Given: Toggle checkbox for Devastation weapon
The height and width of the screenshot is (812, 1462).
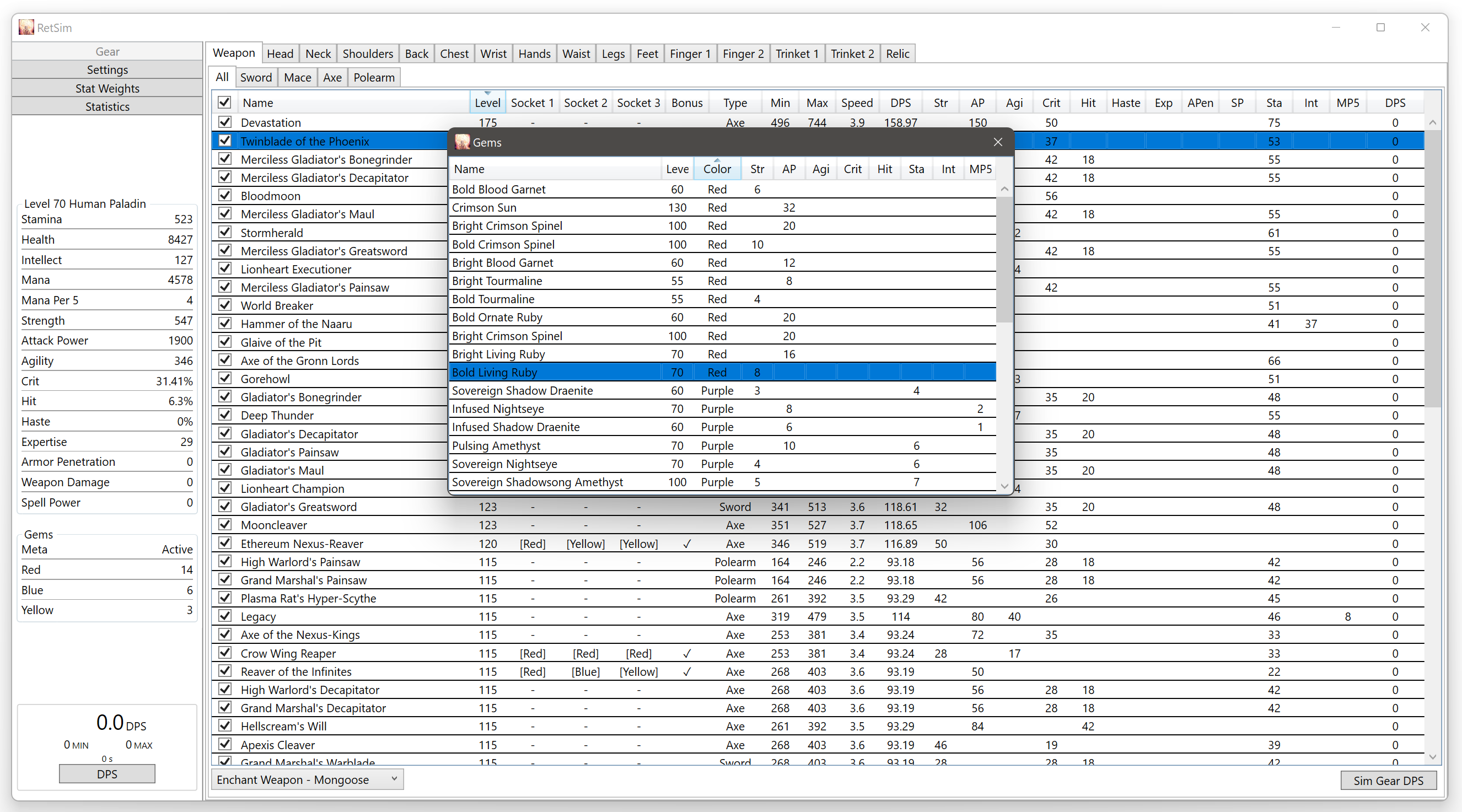Looking at the screenshot, I should pyautogui.click(x=224, y=122).
